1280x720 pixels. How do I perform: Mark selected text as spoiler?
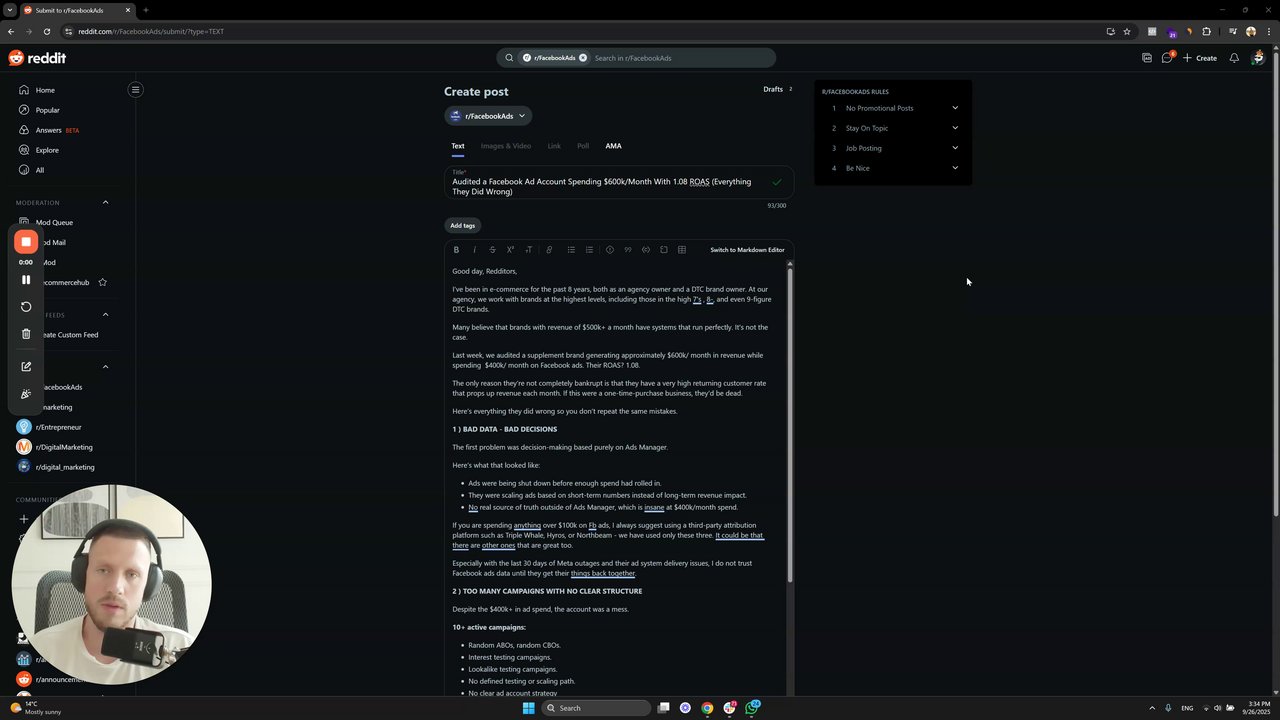[610, 250]
